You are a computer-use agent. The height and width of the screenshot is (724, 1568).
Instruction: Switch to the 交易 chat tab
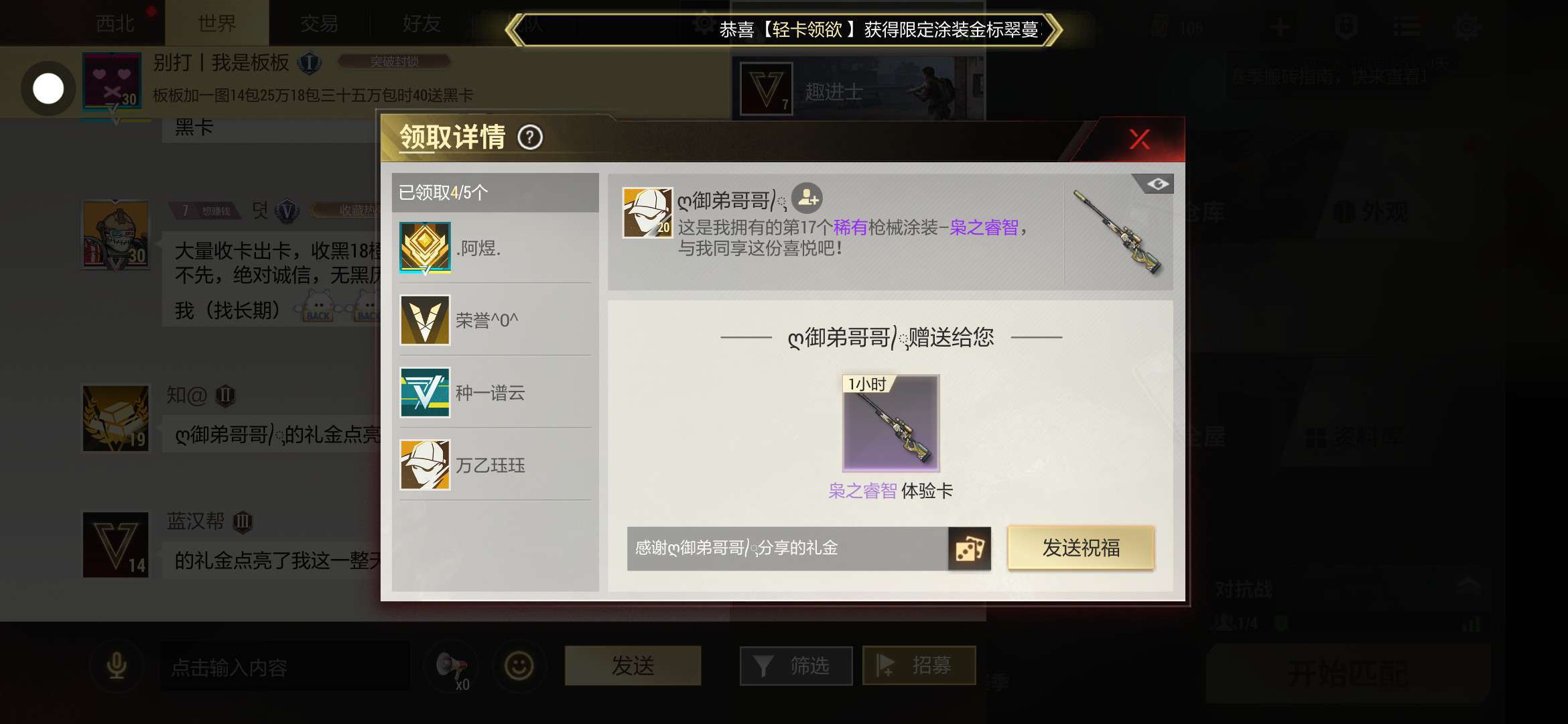tap(319, 23)
